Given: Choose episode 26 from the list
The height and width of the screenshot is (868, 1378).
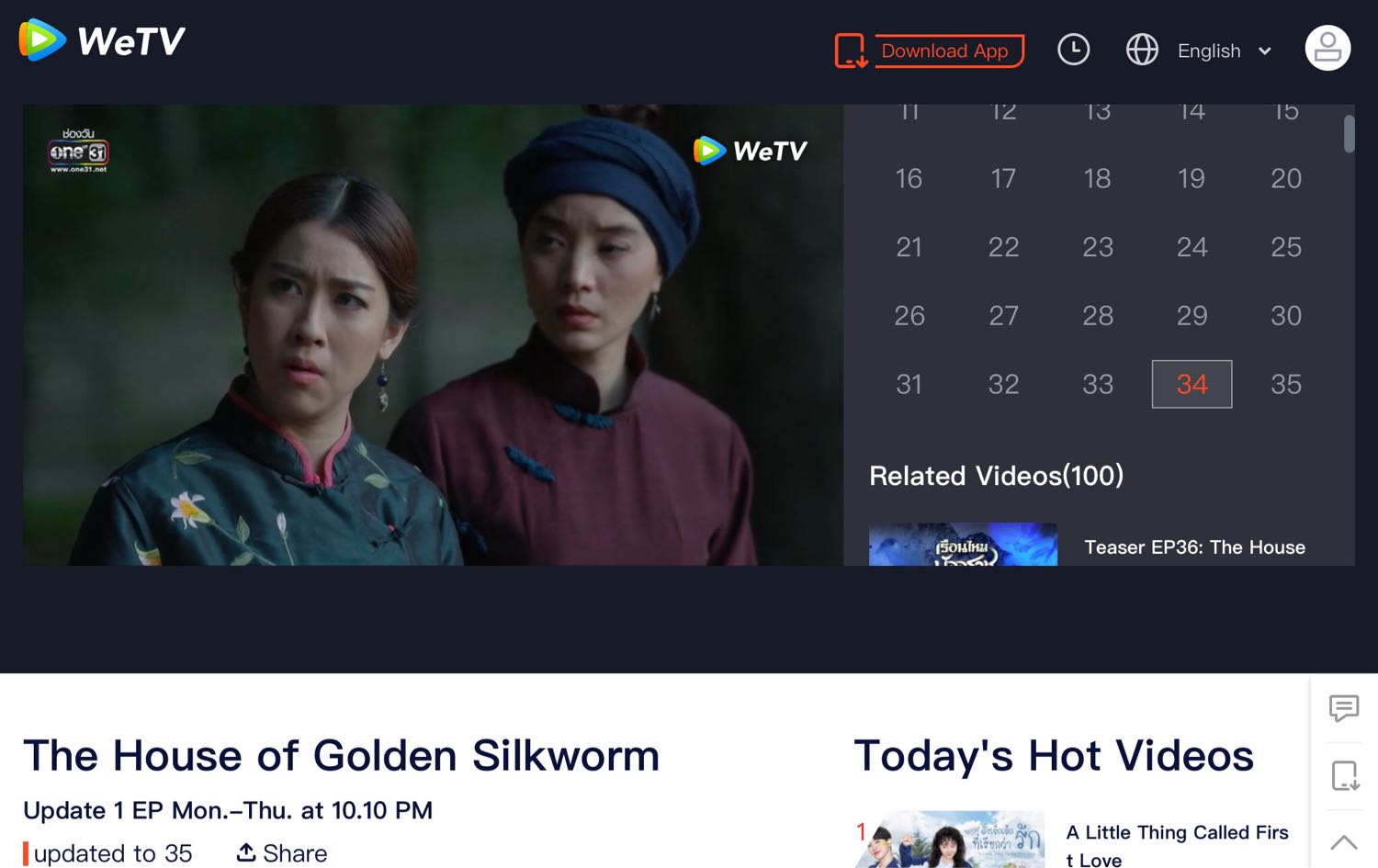Looking at the screenshot, I should click(909, 315).
